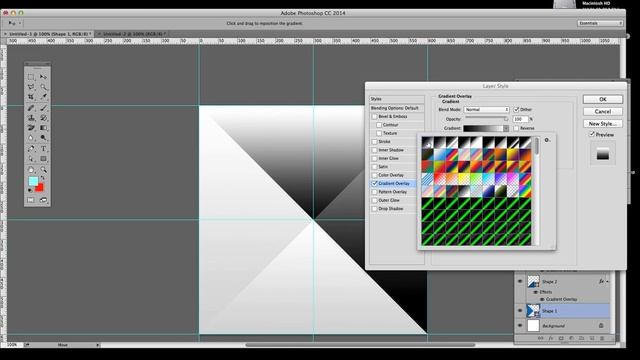Click the New Style... button
Screen dimensions: 640x360
coord(603,123)
